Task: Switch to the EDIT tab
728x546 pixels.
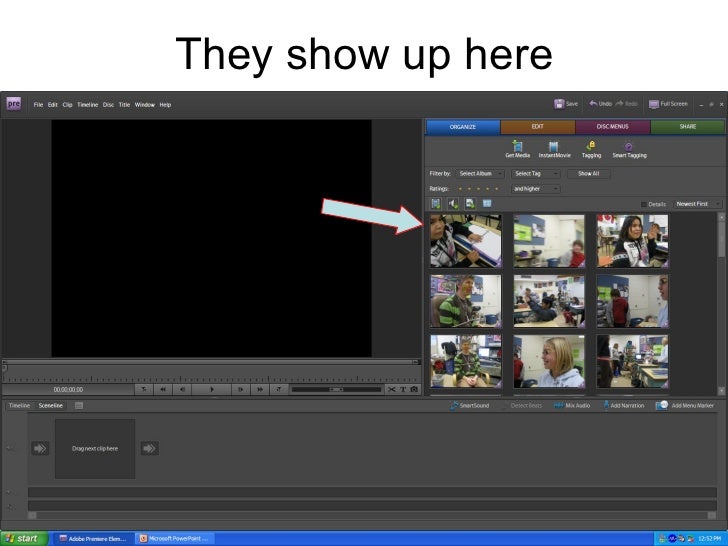Action: 537,127
